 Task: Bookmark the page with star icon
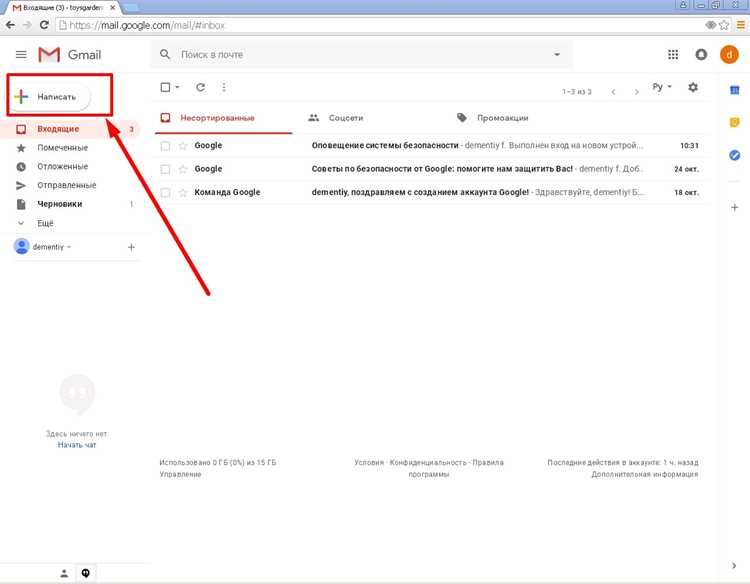pyautogui.click(x=724, y=25)
